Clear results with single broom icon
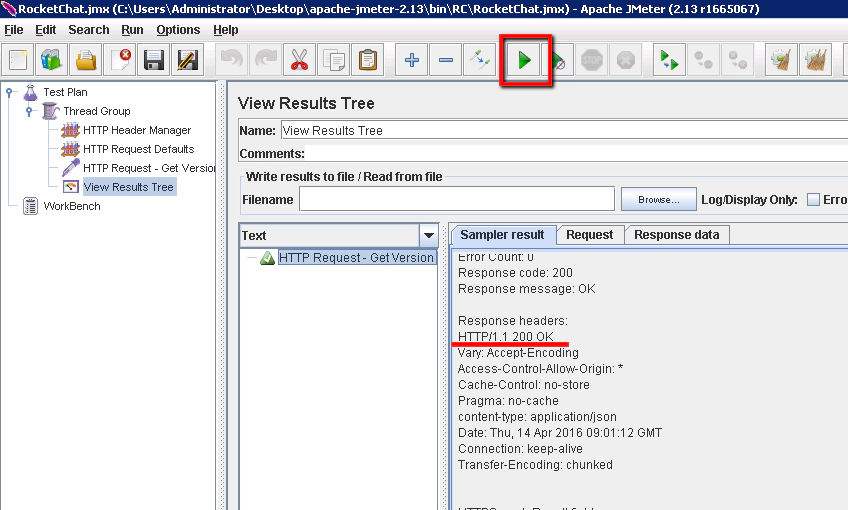 [781, 59]
